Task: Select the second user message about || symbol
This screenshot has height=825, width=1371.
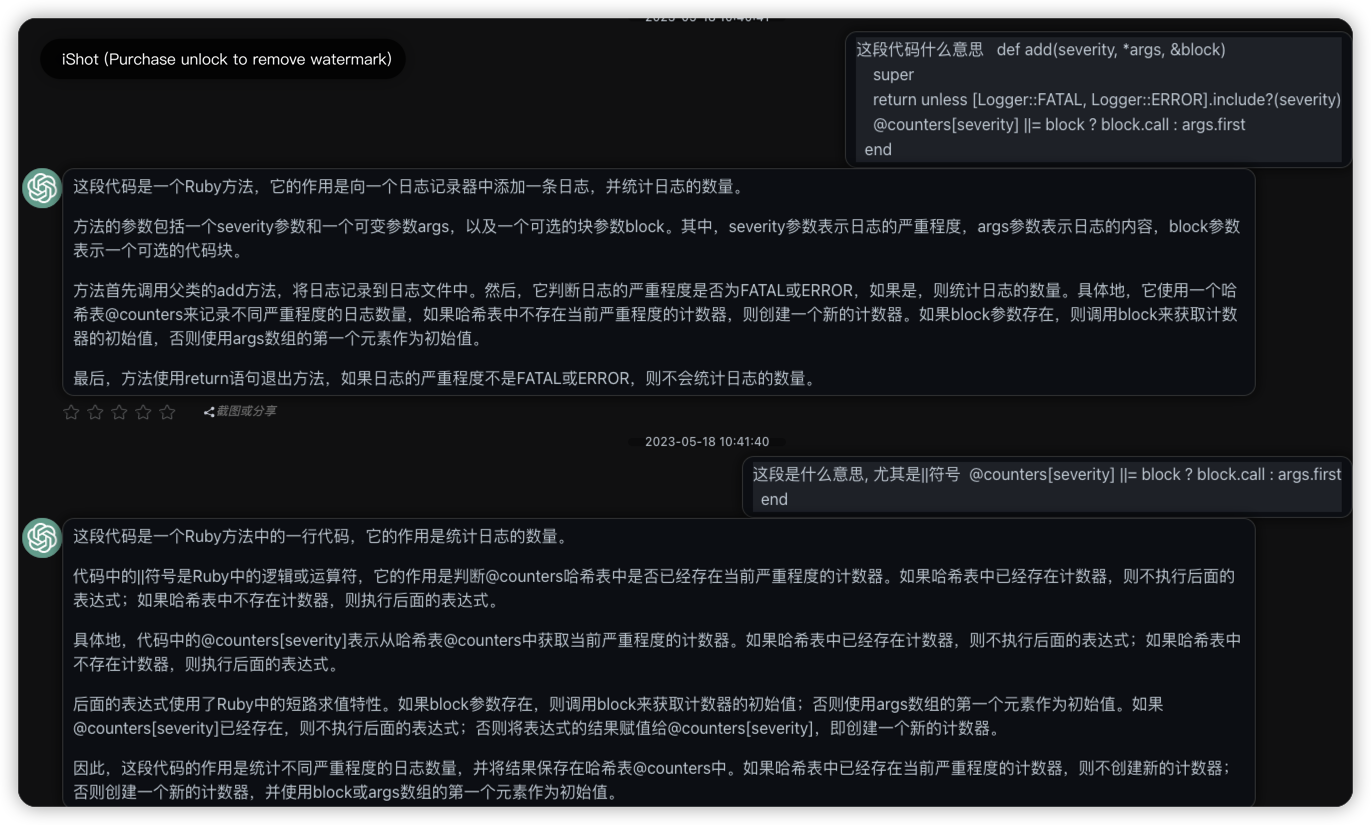Action: coord(1046,487)
